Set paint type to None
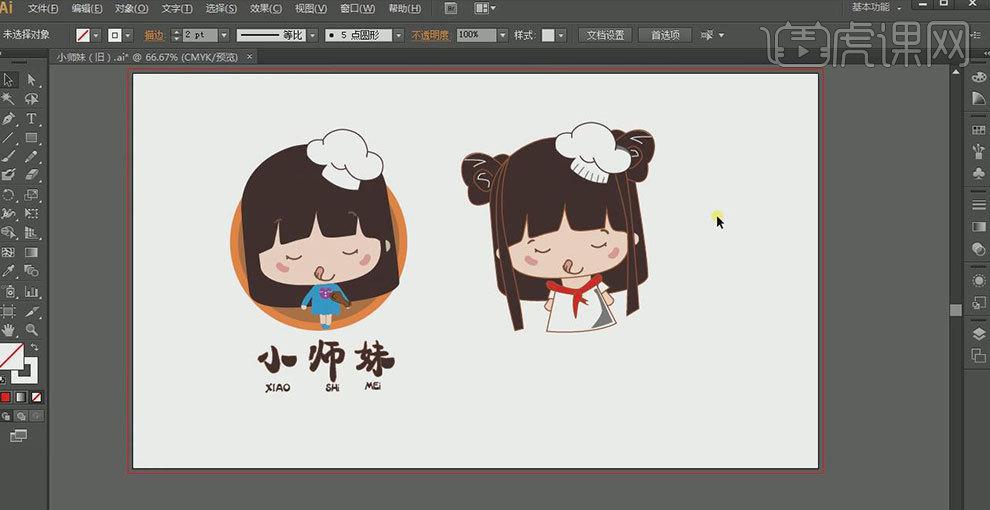 point(37,397)
